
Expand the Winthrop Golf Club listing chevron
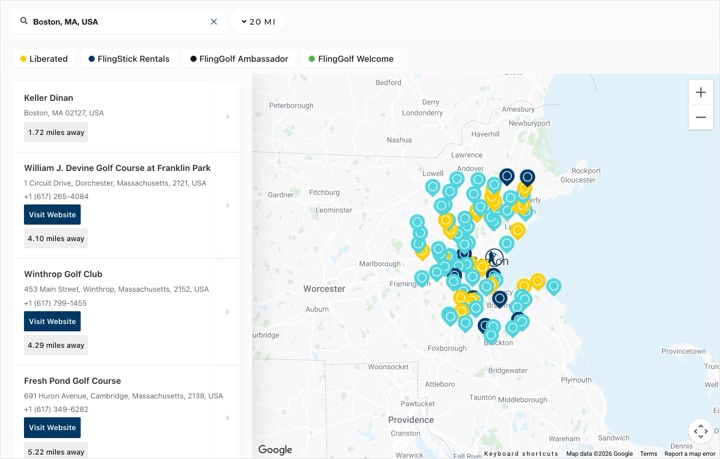click(227, 312)
